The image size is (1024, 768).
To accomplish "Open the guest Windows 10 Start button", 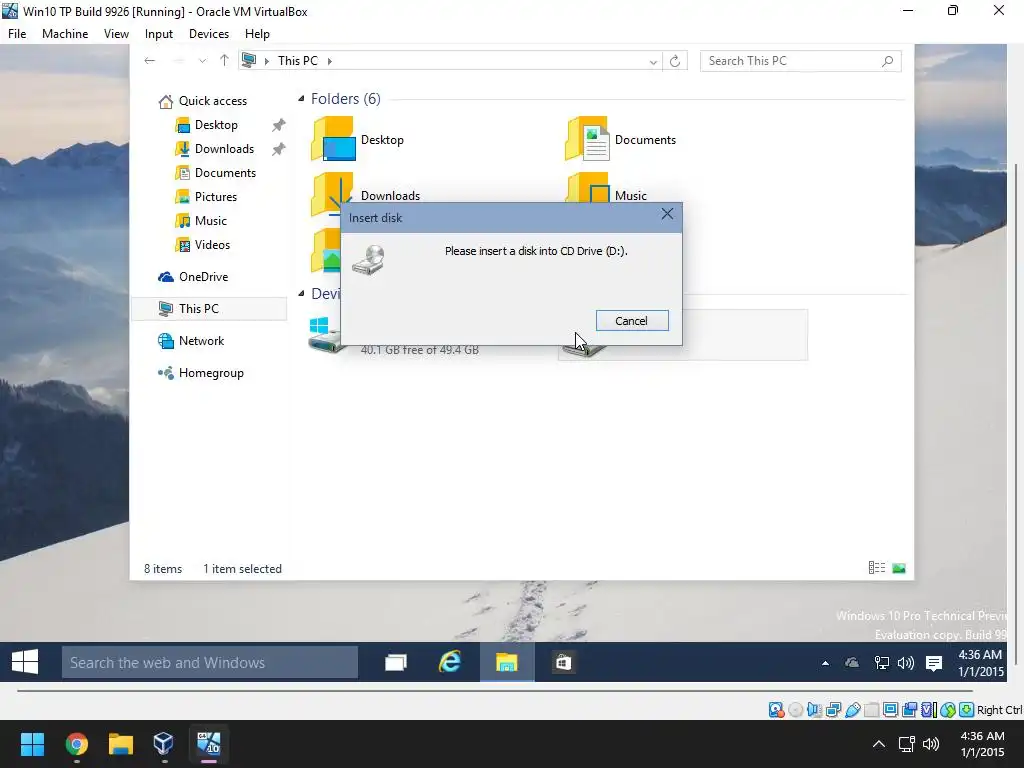I will (x=25, y=662).
